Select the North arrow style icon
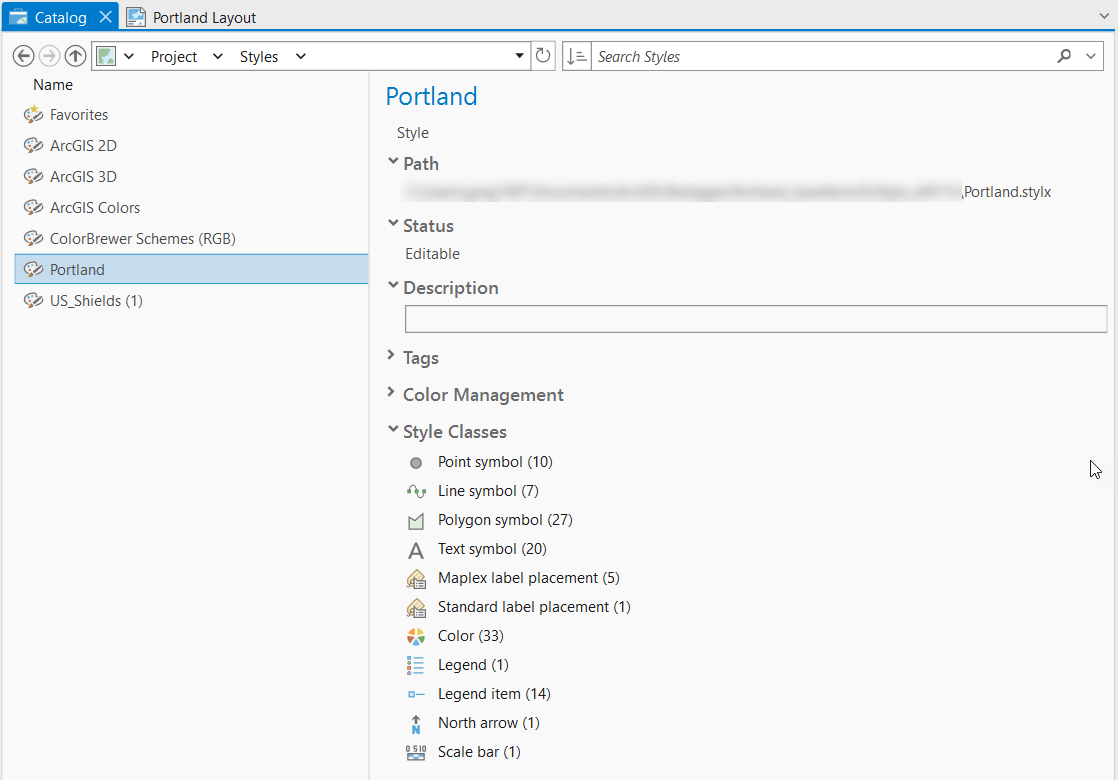Image resolution: width=1118 pixels, height=780 pixels. click(x=415, y=723)
